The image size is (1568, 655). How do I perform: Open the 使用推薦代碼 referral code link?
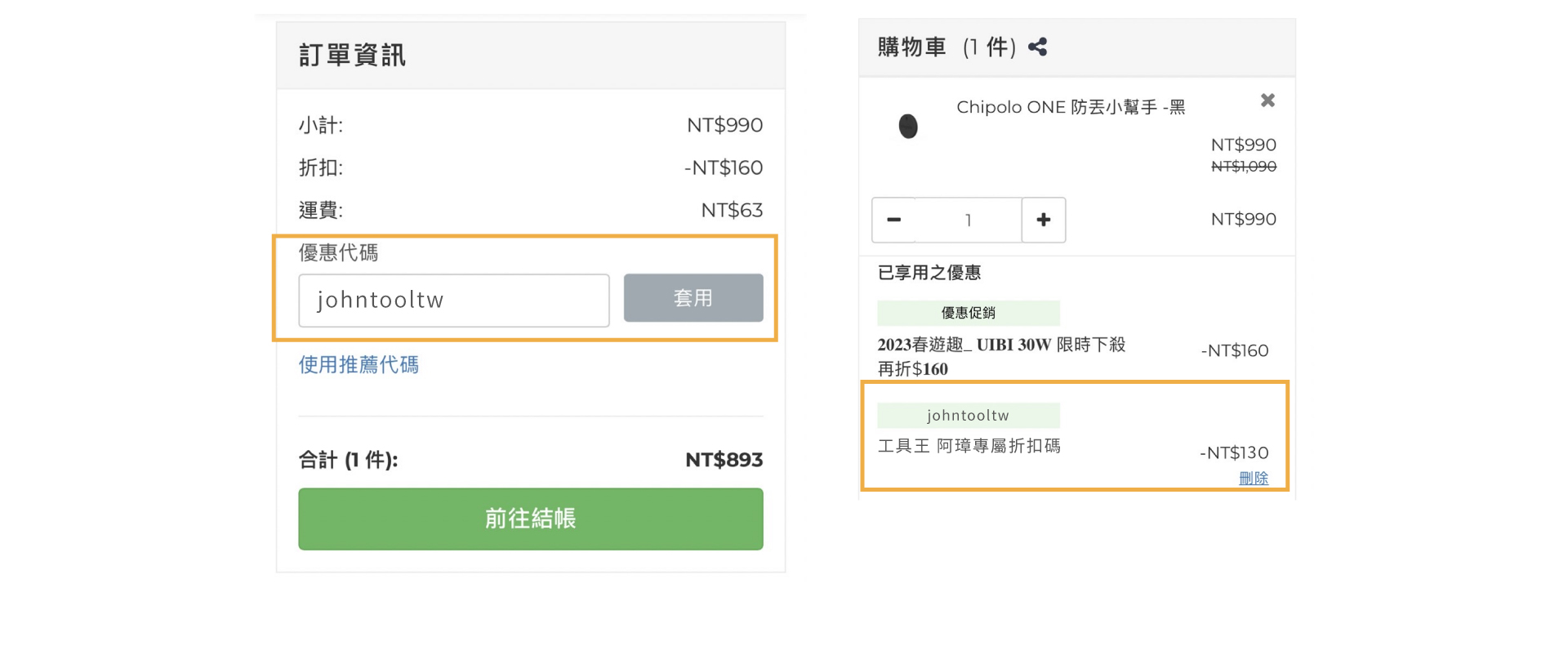point(359,365)
